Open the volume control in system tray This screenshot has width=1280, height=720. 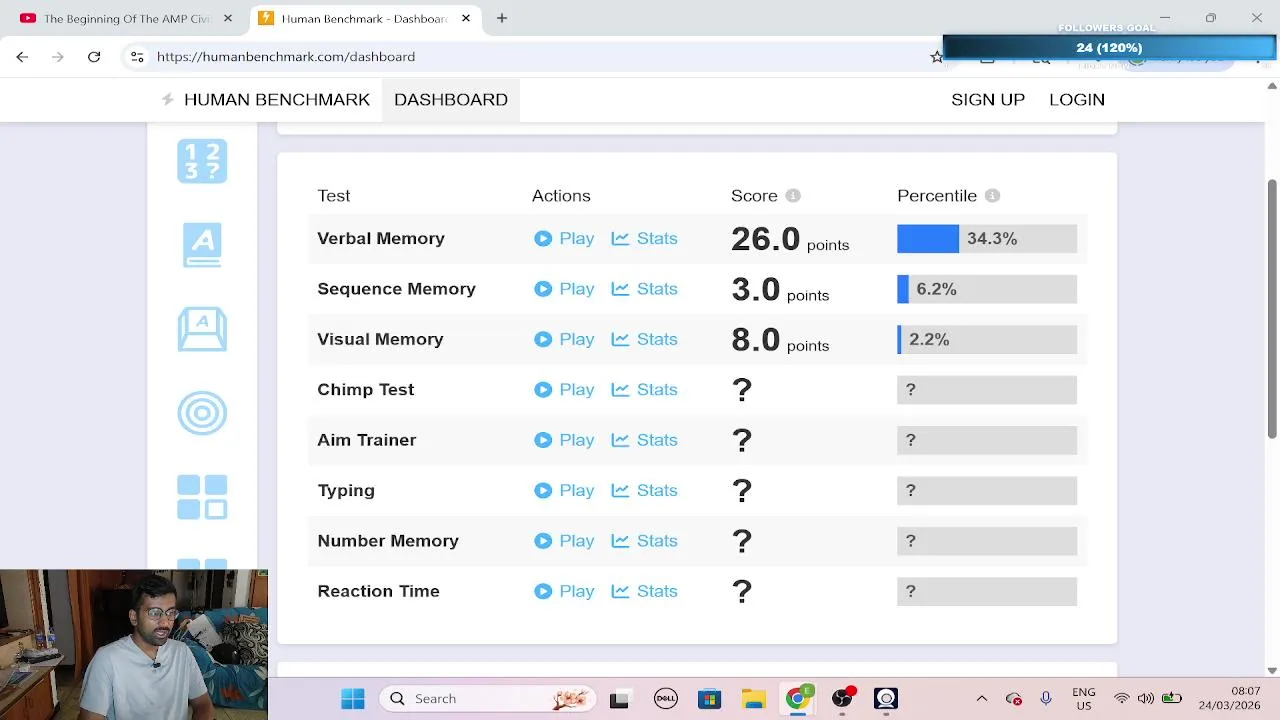click(x=1146, y=699)
